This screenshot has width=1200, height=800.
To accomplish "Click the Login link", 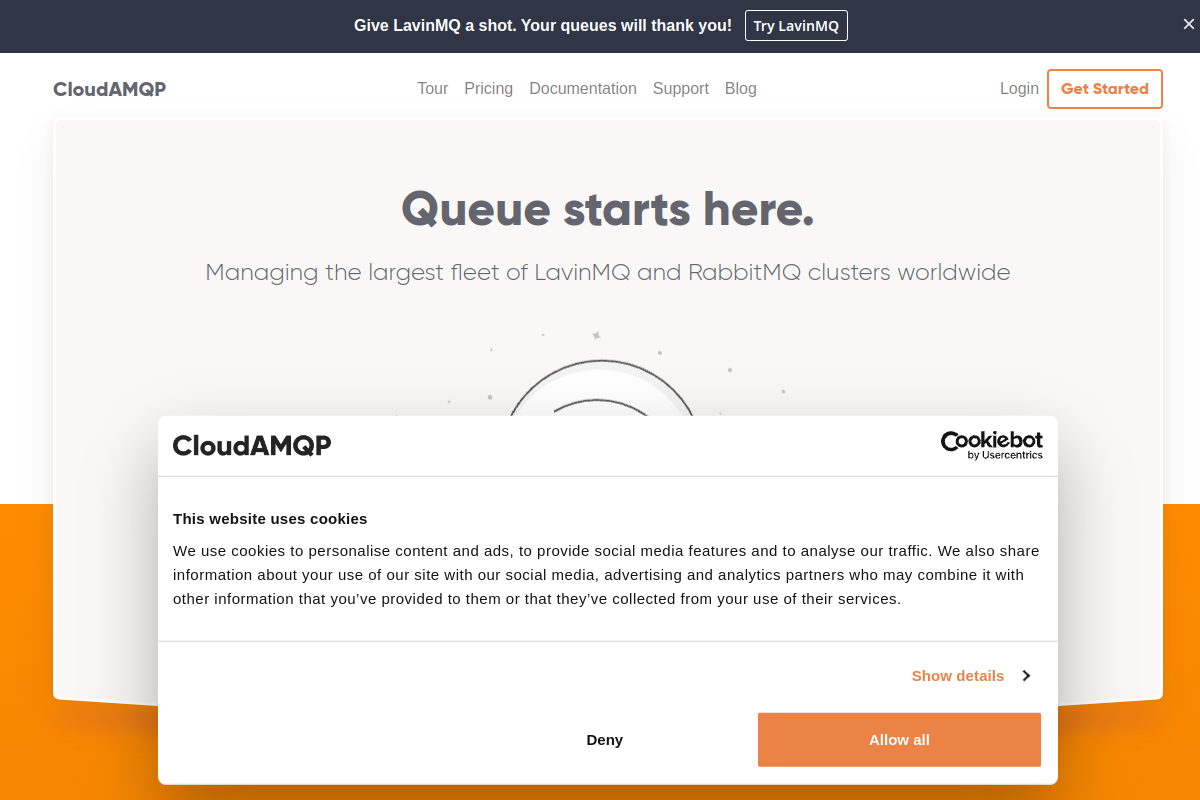I will click(1019, 89).
